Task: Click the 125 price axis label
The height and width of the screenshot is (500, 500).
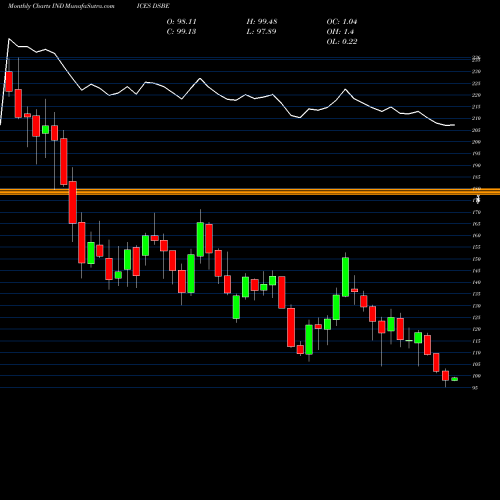Action: click(476, 318)
